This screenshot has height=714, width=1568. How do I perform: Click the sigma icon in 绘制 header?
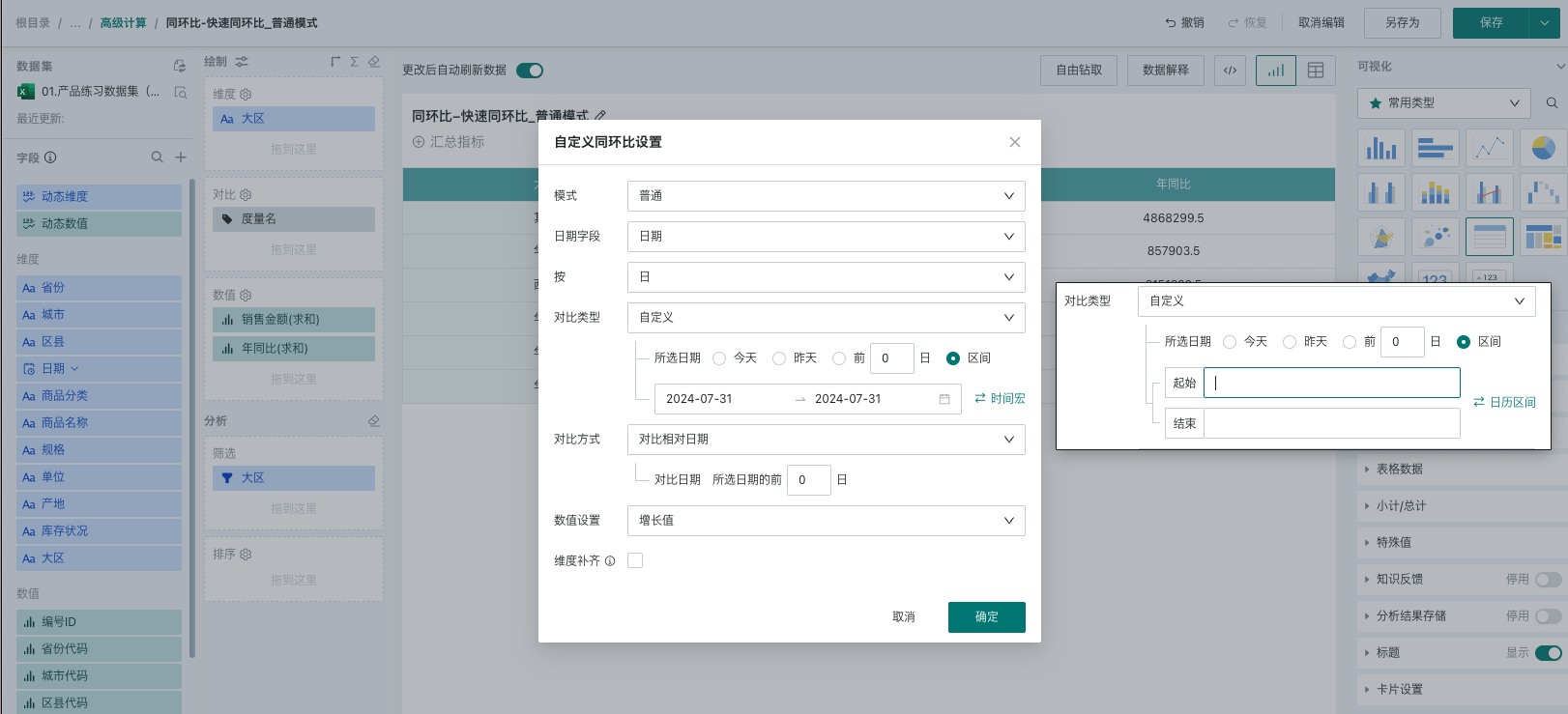point(355,62)
